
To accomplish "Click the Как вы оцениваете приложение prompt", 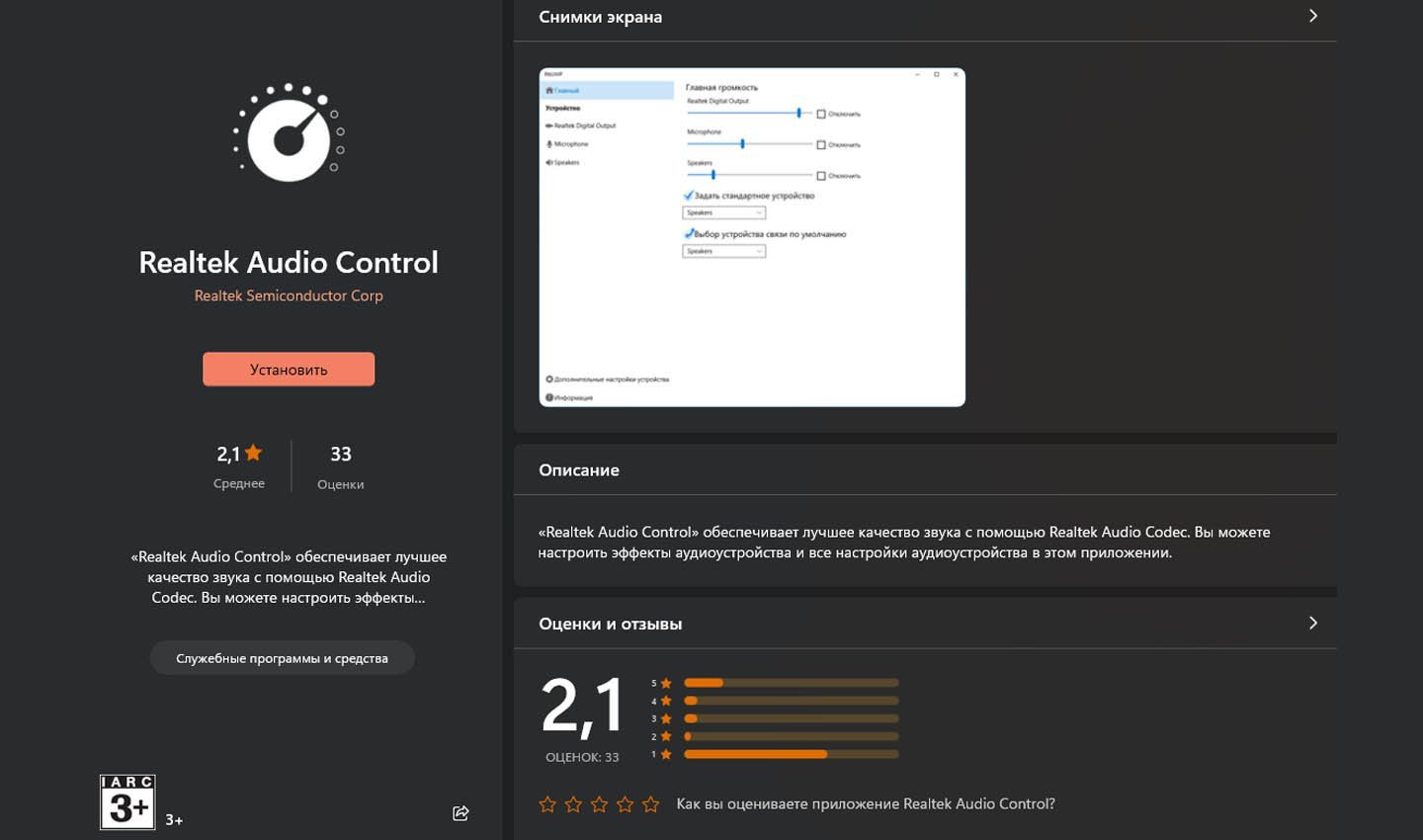I will coord(866,803).
